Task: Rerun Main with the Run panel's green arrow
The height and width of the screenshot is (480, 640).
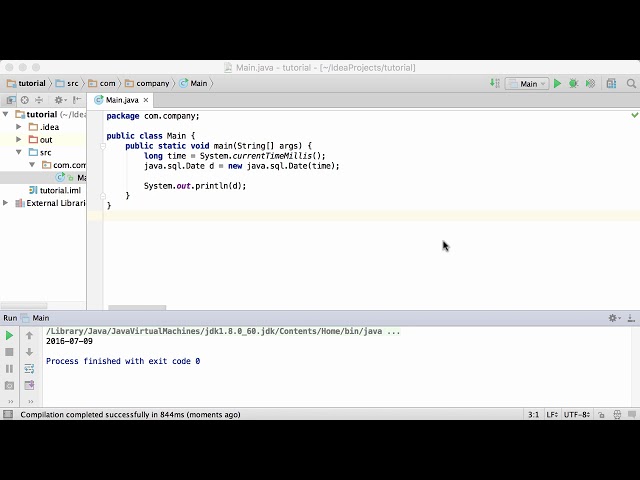Action: (9, 336)
